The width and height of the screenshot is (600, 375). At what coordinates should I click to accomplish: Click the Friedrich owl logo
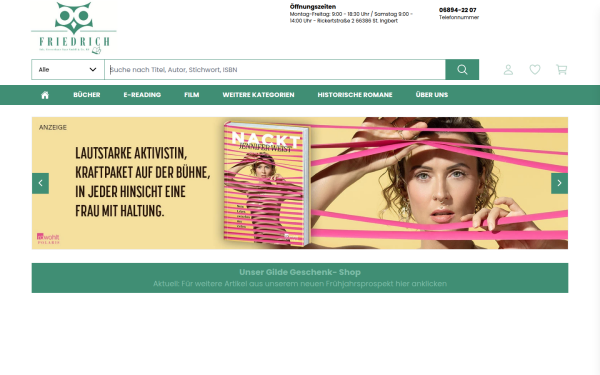click(x=74, y=28)
